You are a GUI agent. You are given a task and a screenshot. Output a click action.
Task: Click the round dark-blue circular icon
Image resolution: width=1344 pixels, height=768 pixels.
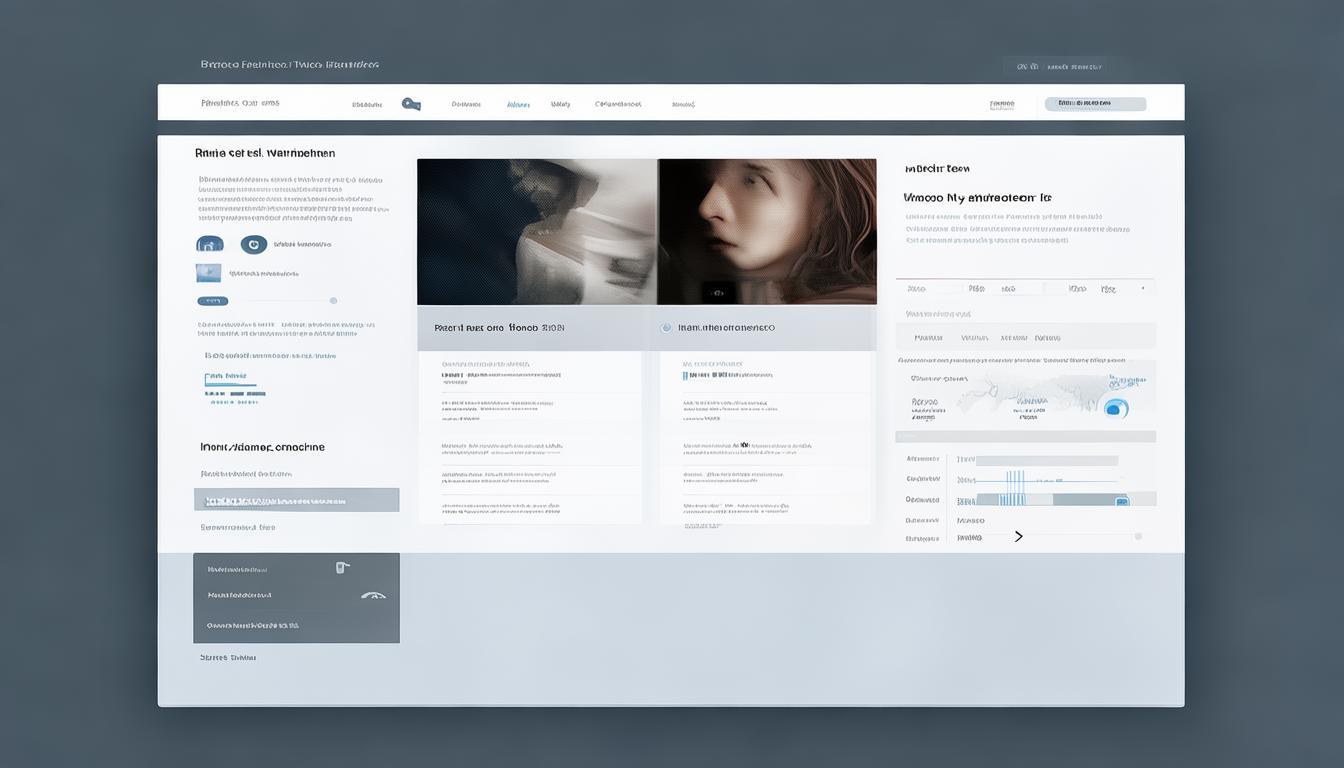pos(254,244)
